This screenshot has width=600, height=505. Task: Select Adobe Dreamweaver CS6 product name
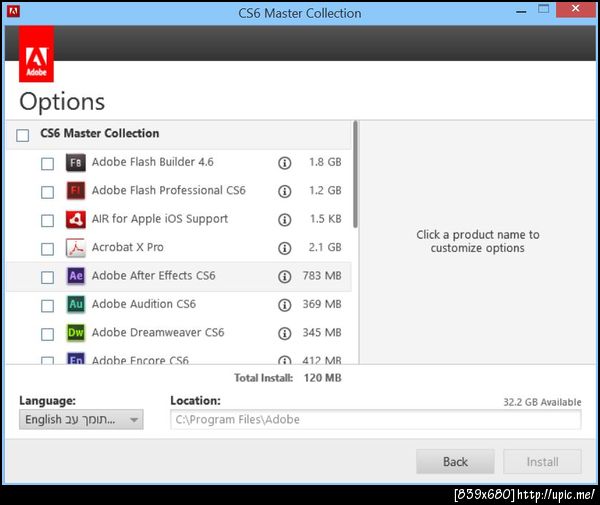point(158,332)
